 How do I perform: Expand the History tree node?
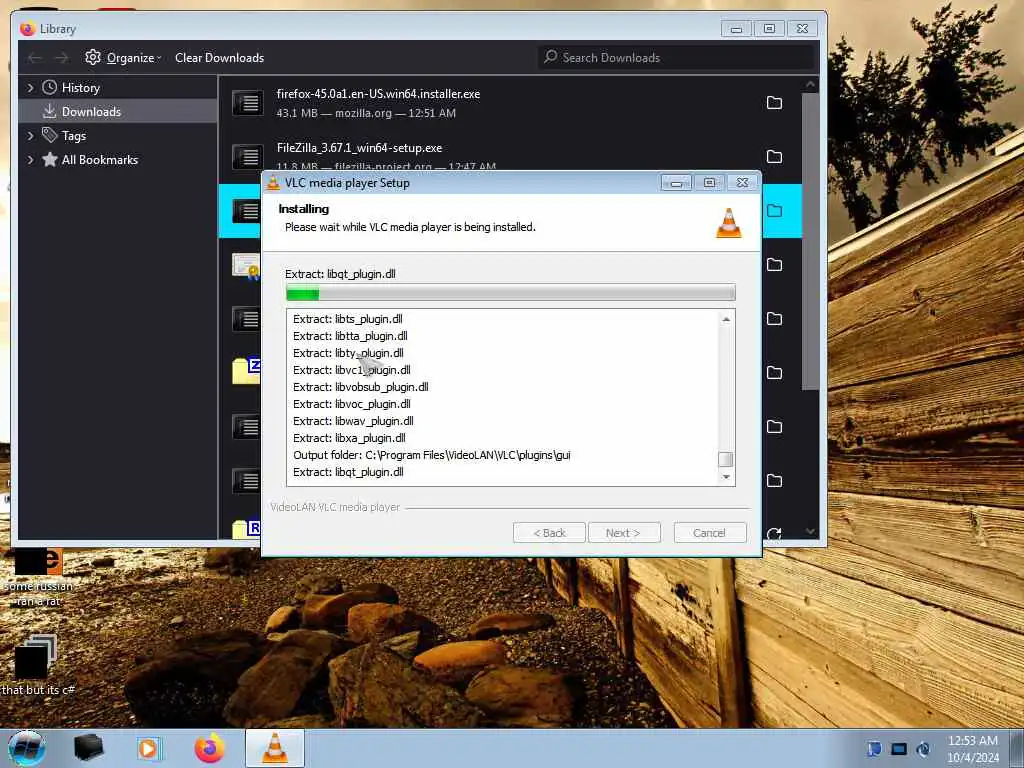coord(30,88)
